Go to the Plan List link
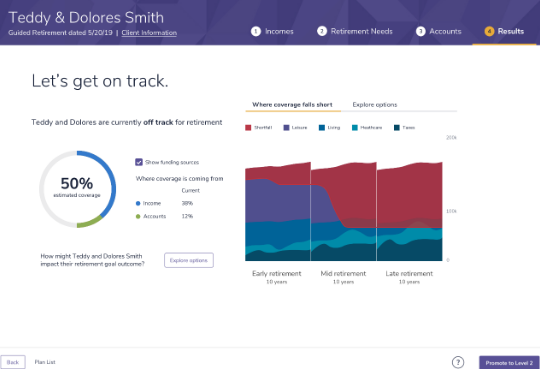Screen dimensions: 540x369 tap(45, 362)
